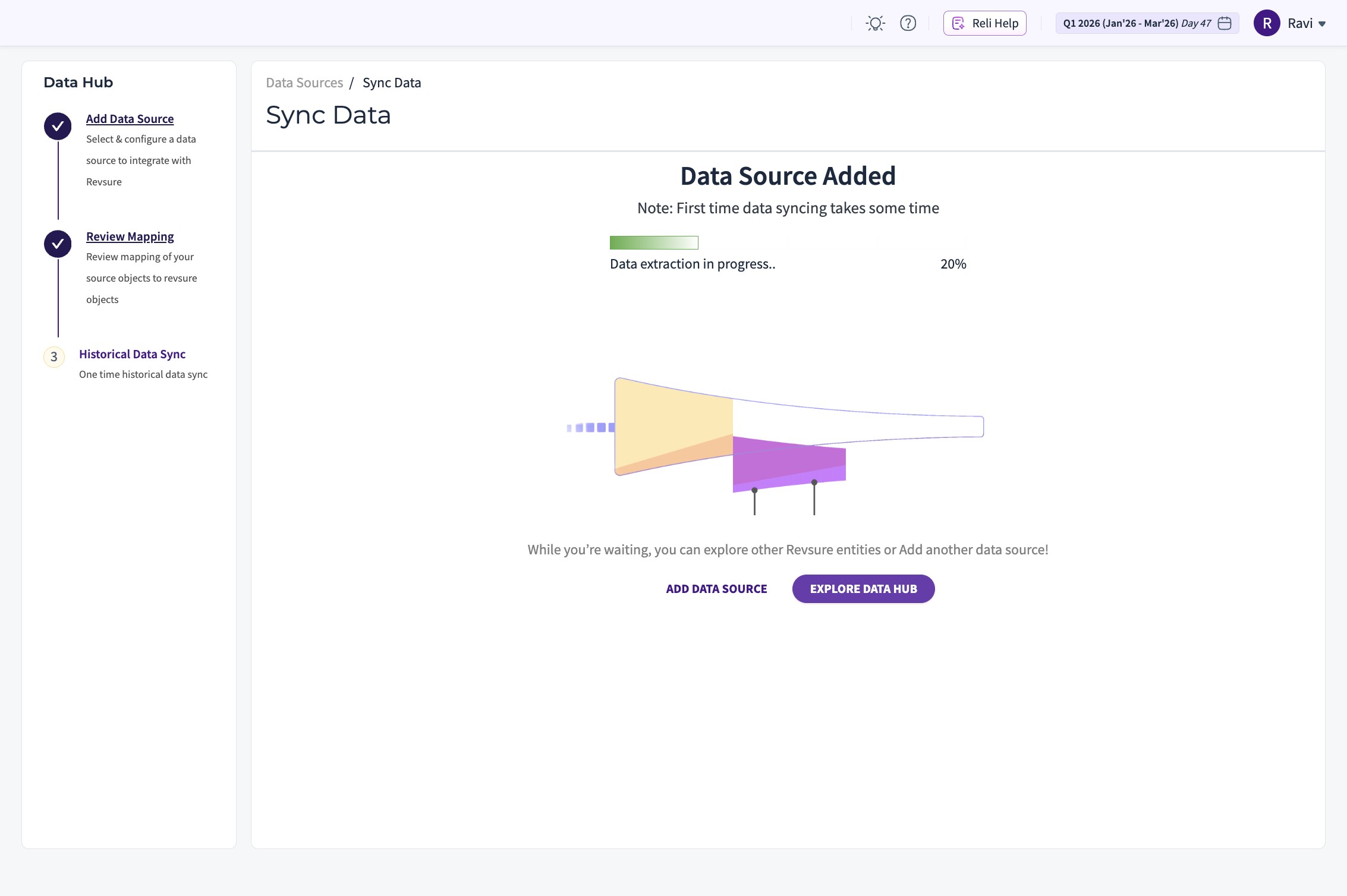Click the green data extraction progress bar
Image resolution: width=1347 pixels, height=896 pixels.
(654, 242)
